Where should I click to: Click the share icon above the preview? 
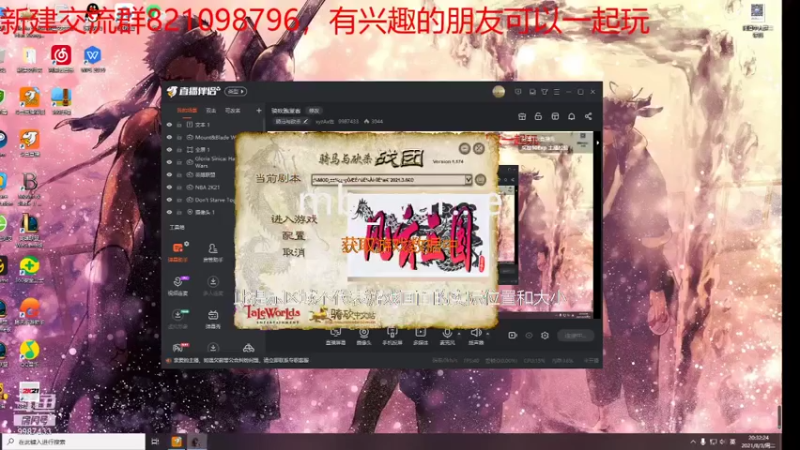tap(588, 116)
